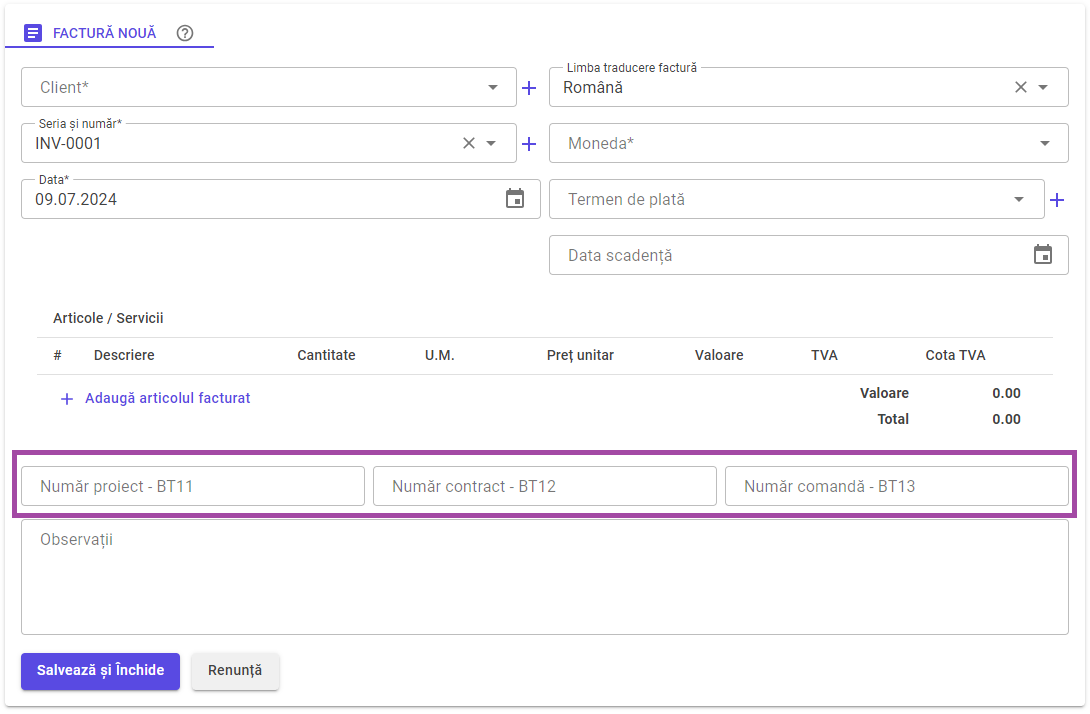Open the Client dropdown
This screenshot has width=1090, height=714.
[x=492, y=87]
